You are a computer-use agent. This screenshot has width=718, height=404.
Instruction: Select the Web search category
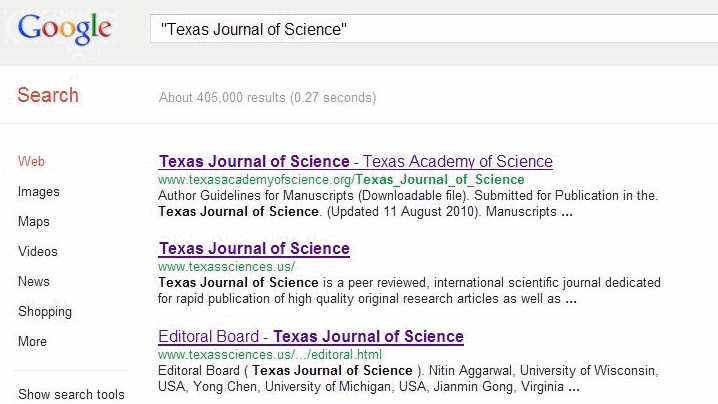(31, 161)
